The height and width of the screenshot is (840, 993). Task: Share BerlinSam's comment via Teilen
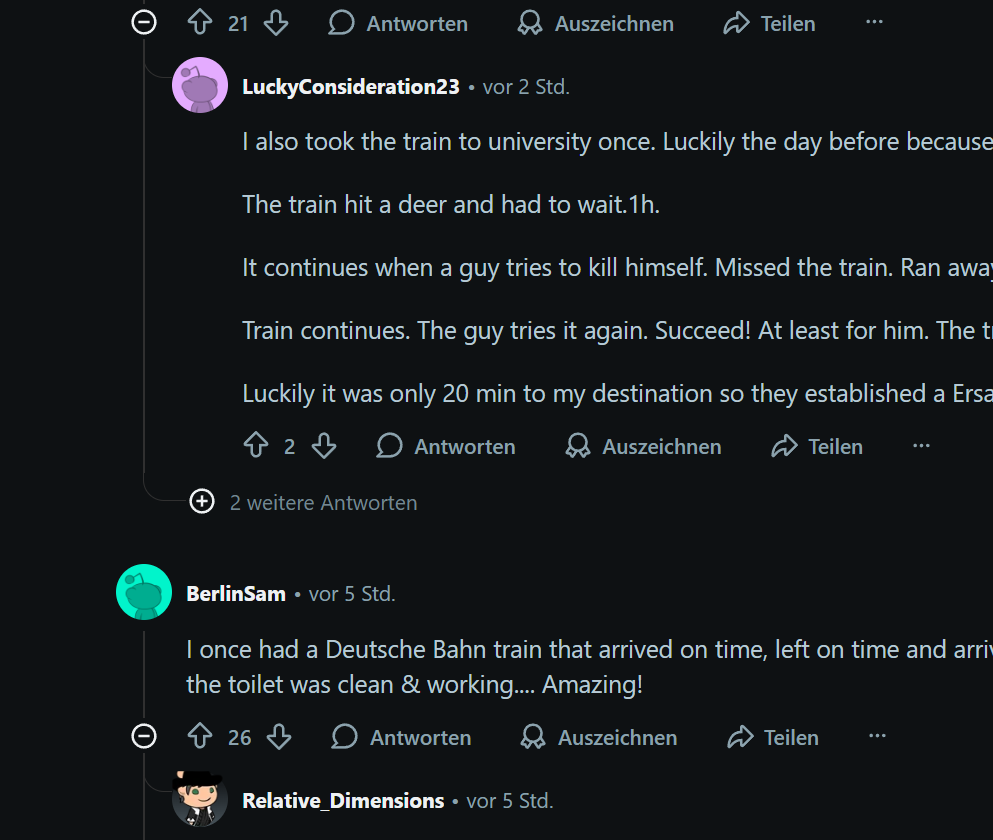pos(773,737)
